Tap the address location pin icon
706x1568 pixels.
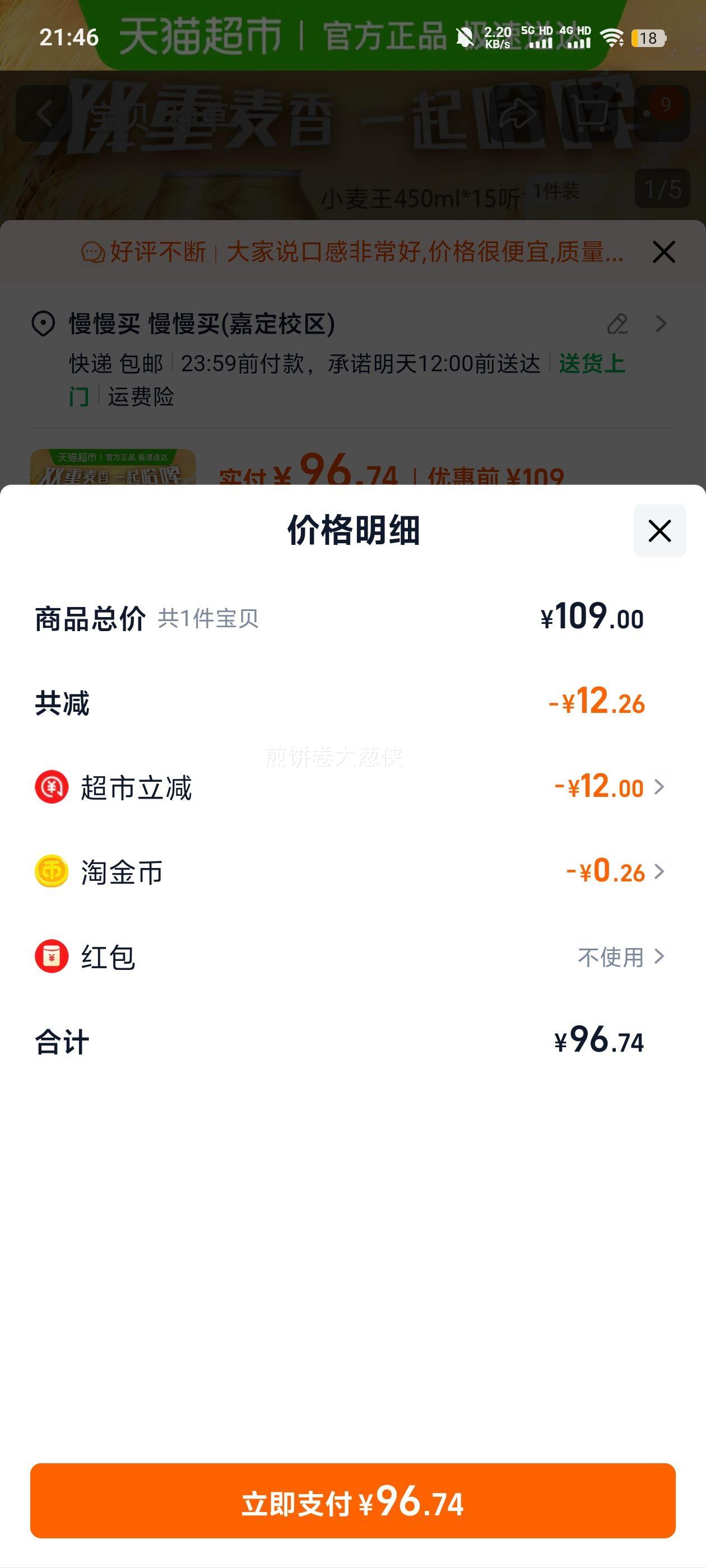(x=43, y=324)
